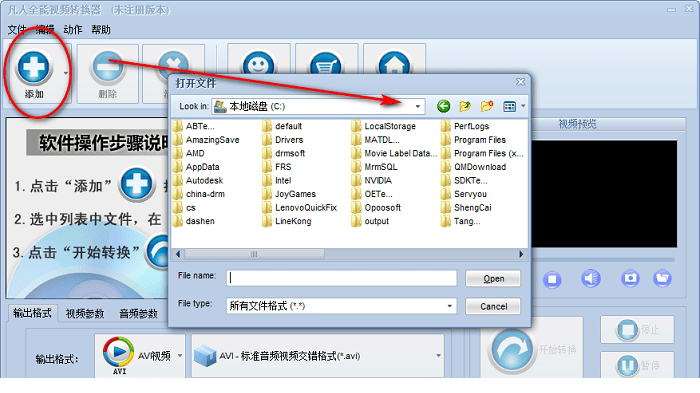Expand the File type dropdown

tap(450, 306)
